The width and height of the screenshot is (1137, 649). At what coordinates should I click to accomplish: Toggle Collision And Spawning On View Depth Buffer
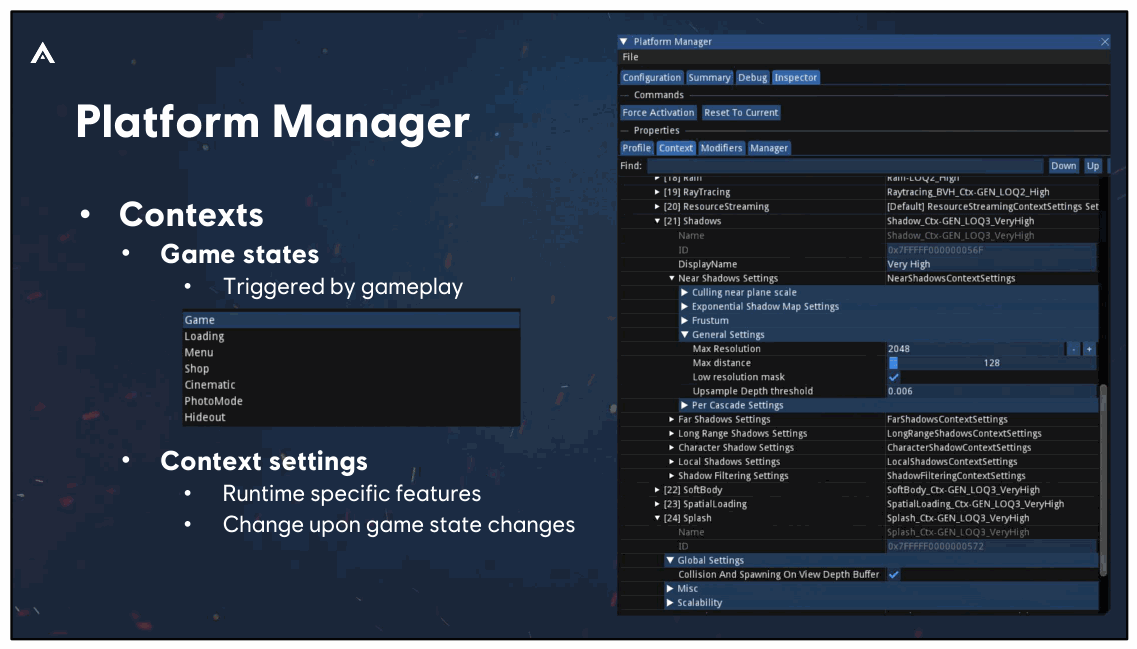coord(893,574)
